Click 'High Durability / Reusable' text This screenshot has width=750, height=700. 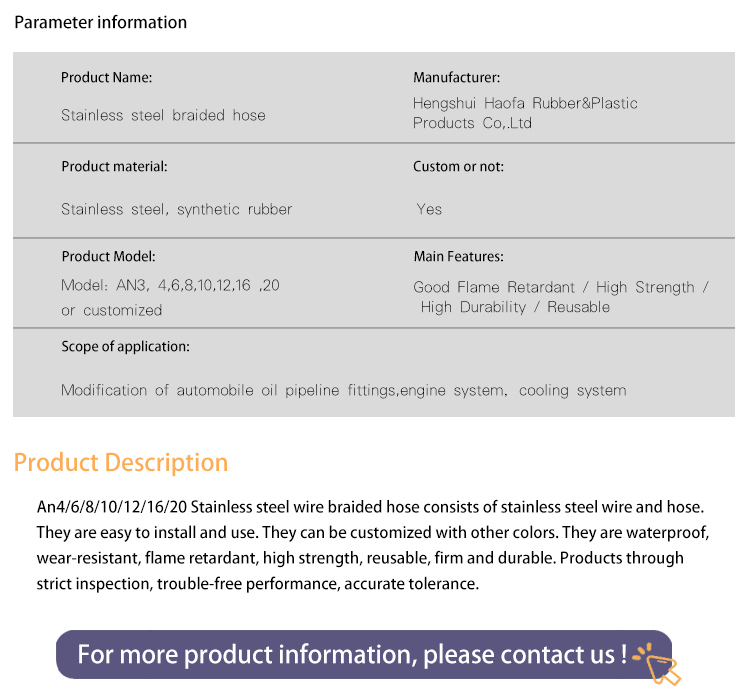515,307
